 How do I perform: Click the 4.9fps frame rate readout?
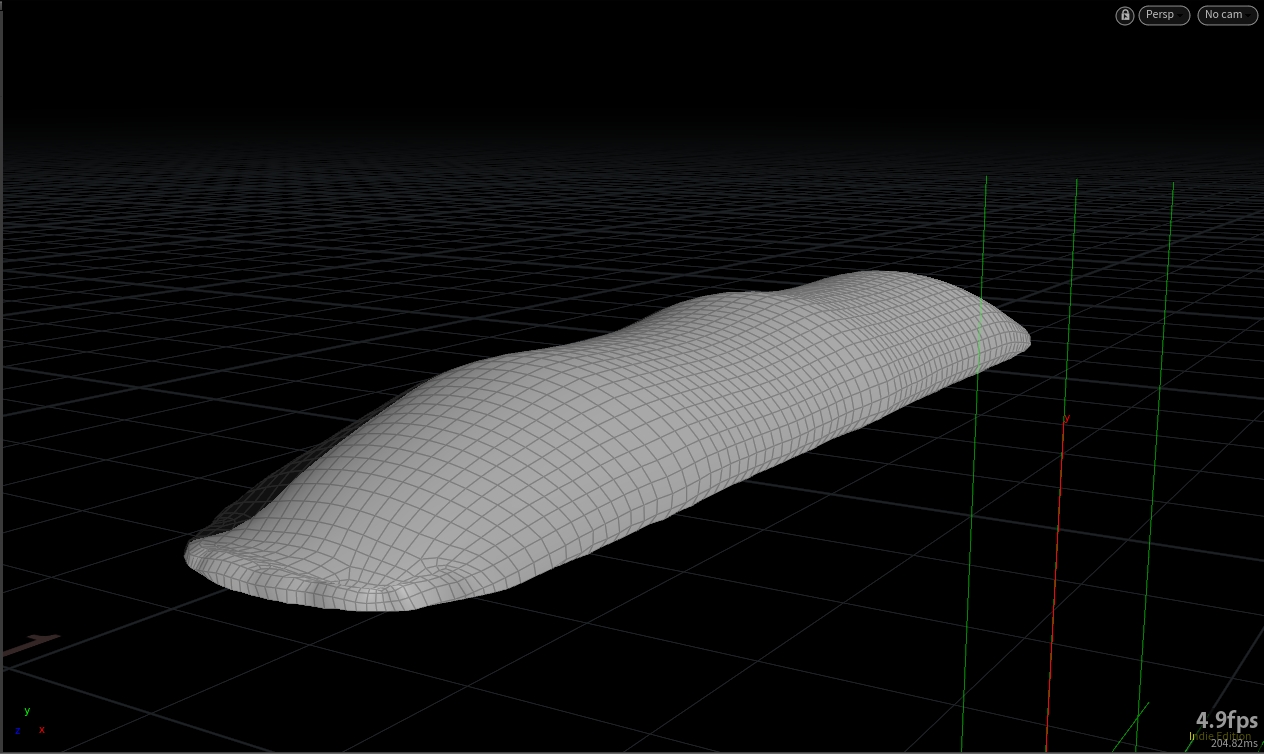[x=1227, y=721]
